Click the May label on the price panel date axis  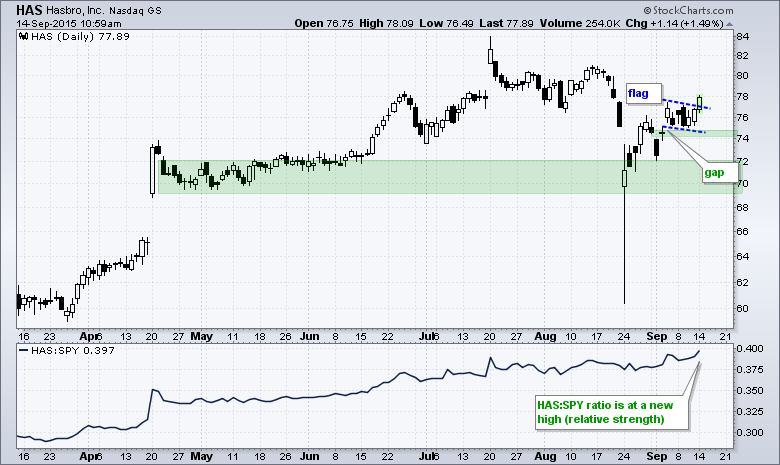201,336
